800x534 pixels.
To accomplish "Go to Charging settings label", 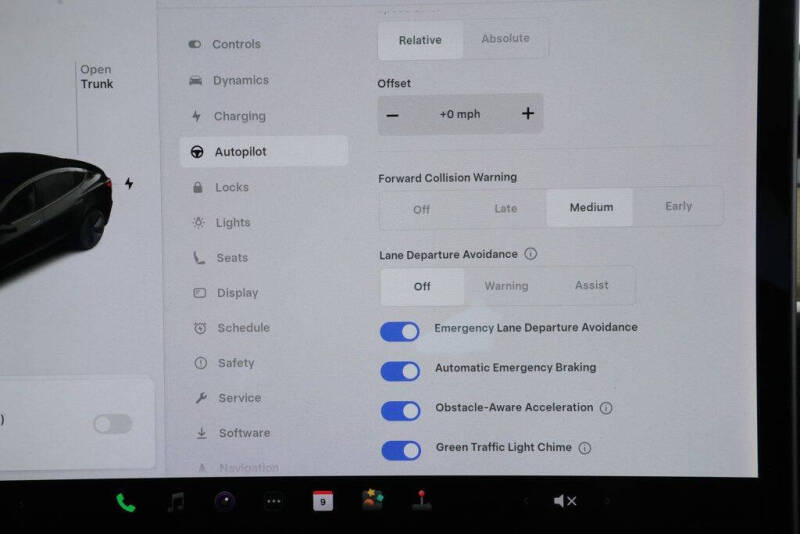I will 240,116.
